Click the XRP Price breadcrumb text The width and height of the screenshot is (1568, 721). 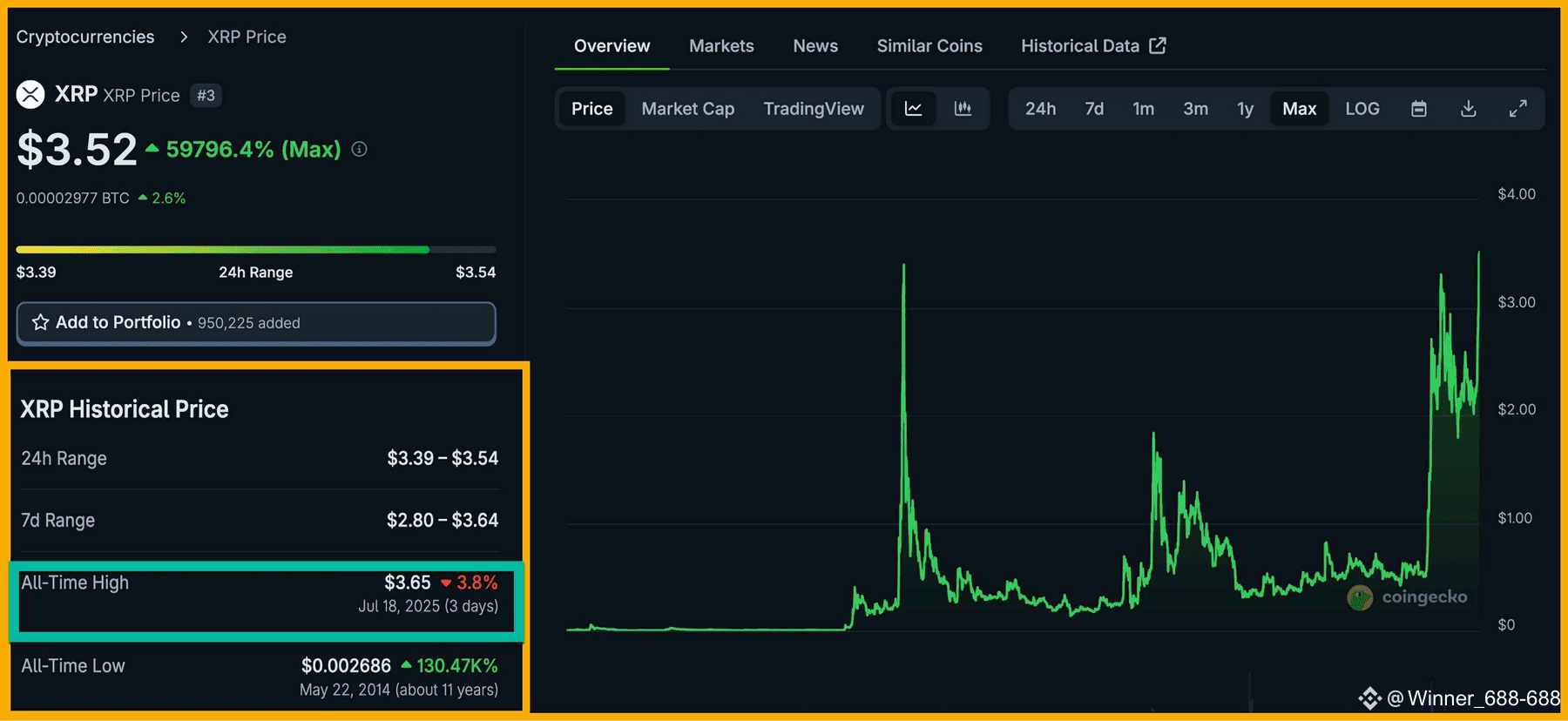click(x=247, y=37)
